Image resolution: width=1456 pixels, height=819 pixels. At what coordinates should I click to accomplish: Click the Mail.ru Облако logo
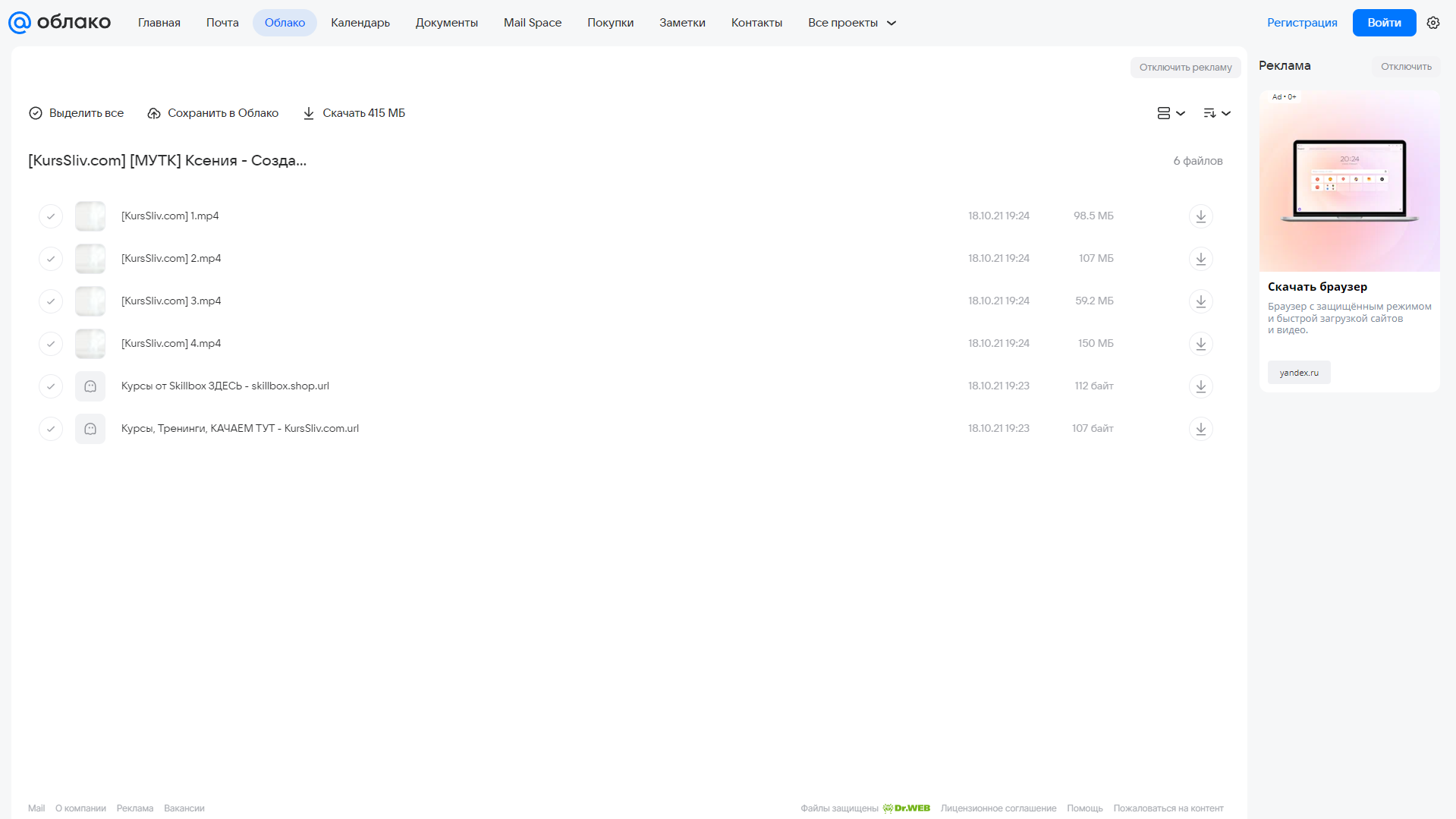(60, 23)
